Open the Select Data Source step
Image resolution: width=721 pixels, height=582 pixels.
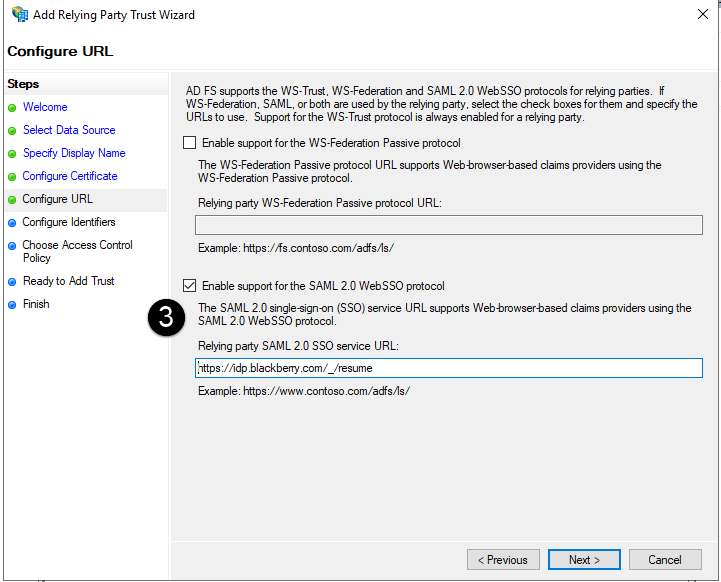pyautogui.click(x=69, y=130)
